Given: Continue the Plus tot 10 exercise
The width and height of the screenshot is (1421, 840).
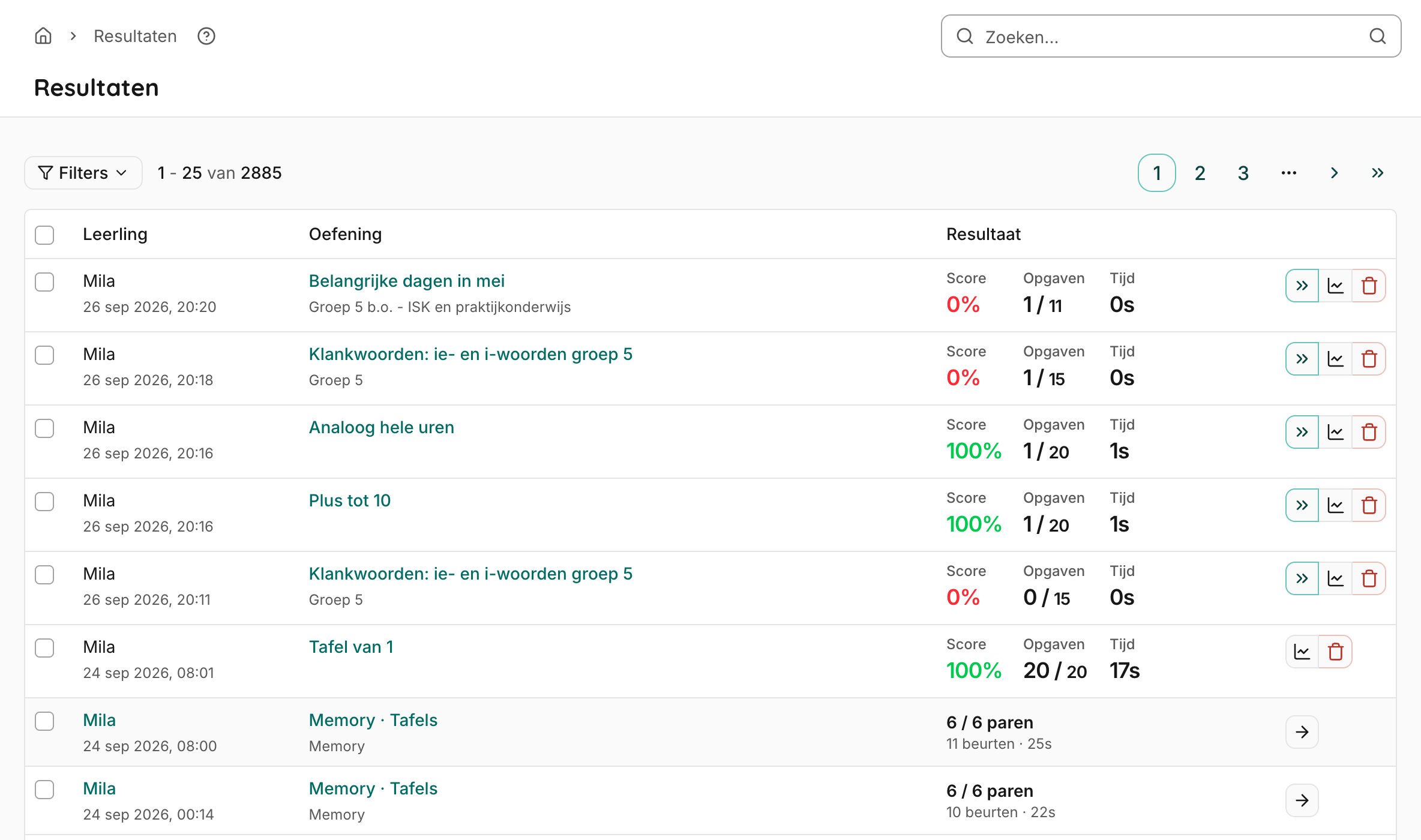Looking at the screenshot, I should pyautogui.click(x=1302, y=505).
